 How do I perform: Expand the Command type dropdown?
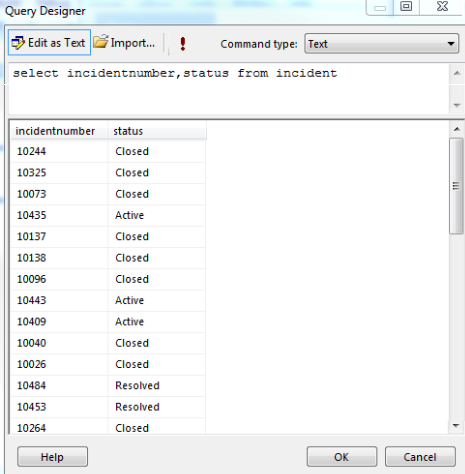pos(382,44)
